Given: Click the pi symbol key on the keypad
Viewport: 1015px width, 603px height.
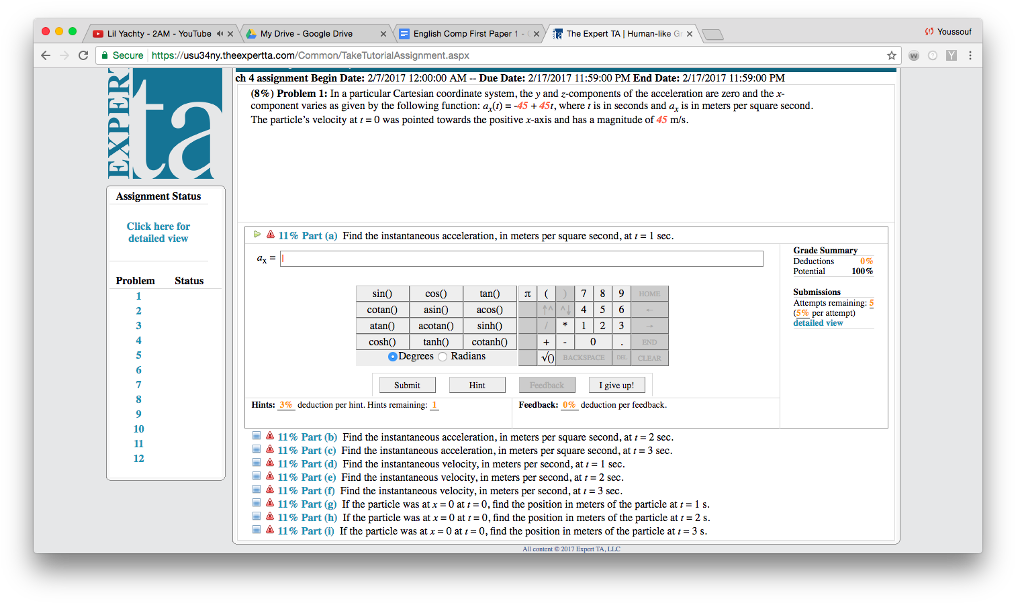Looking at the screenshot, I should [x=528, y=294].
